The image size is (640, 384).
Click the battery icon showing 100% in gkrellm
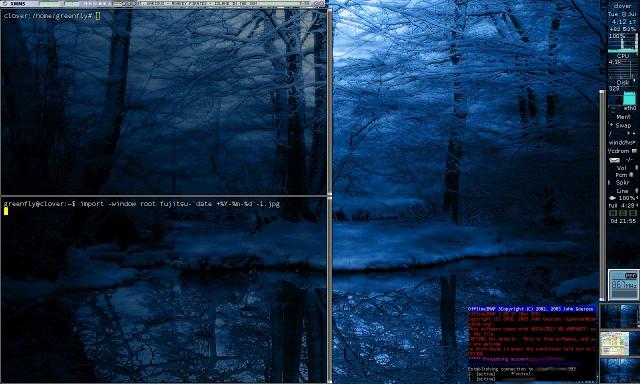pyautogui.click(x=613, y=198)
